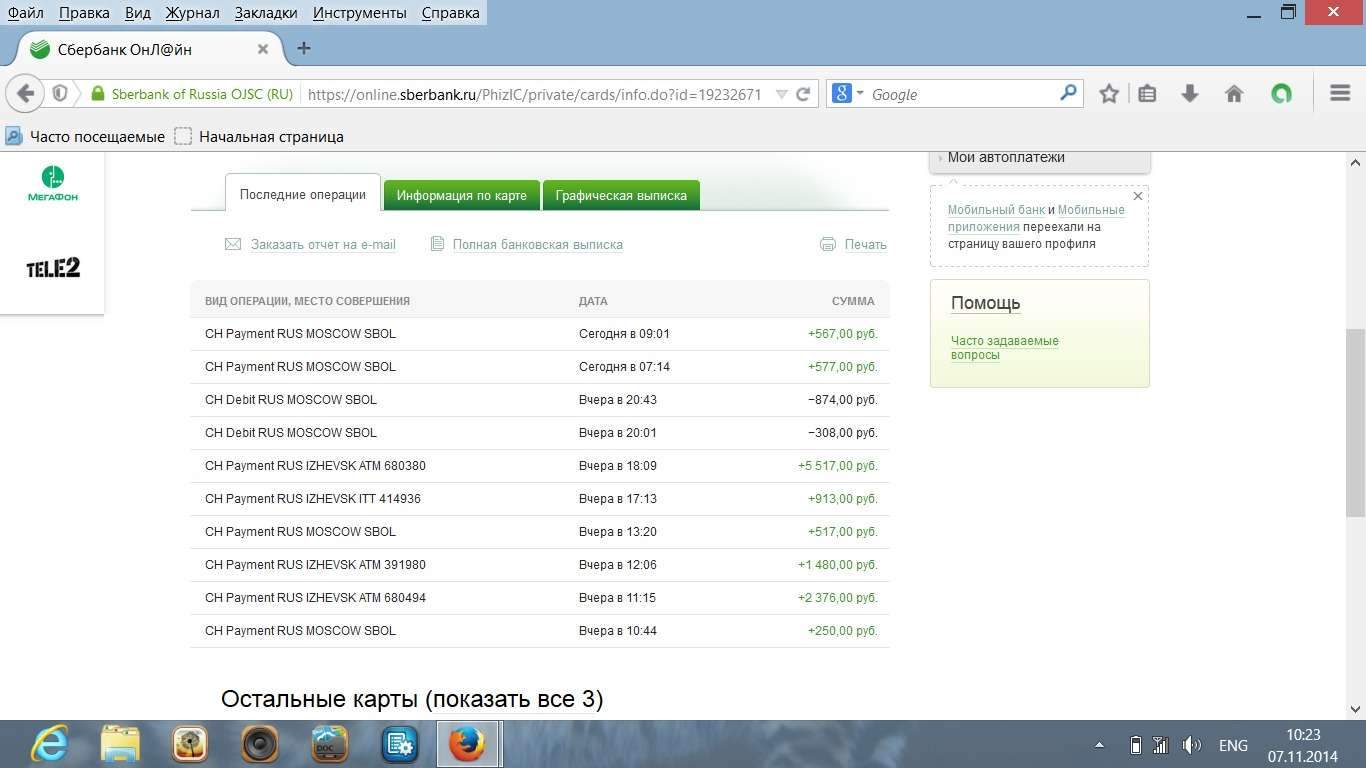
Task: Close the mobile bank notification box
Action: pos(1137,196)
